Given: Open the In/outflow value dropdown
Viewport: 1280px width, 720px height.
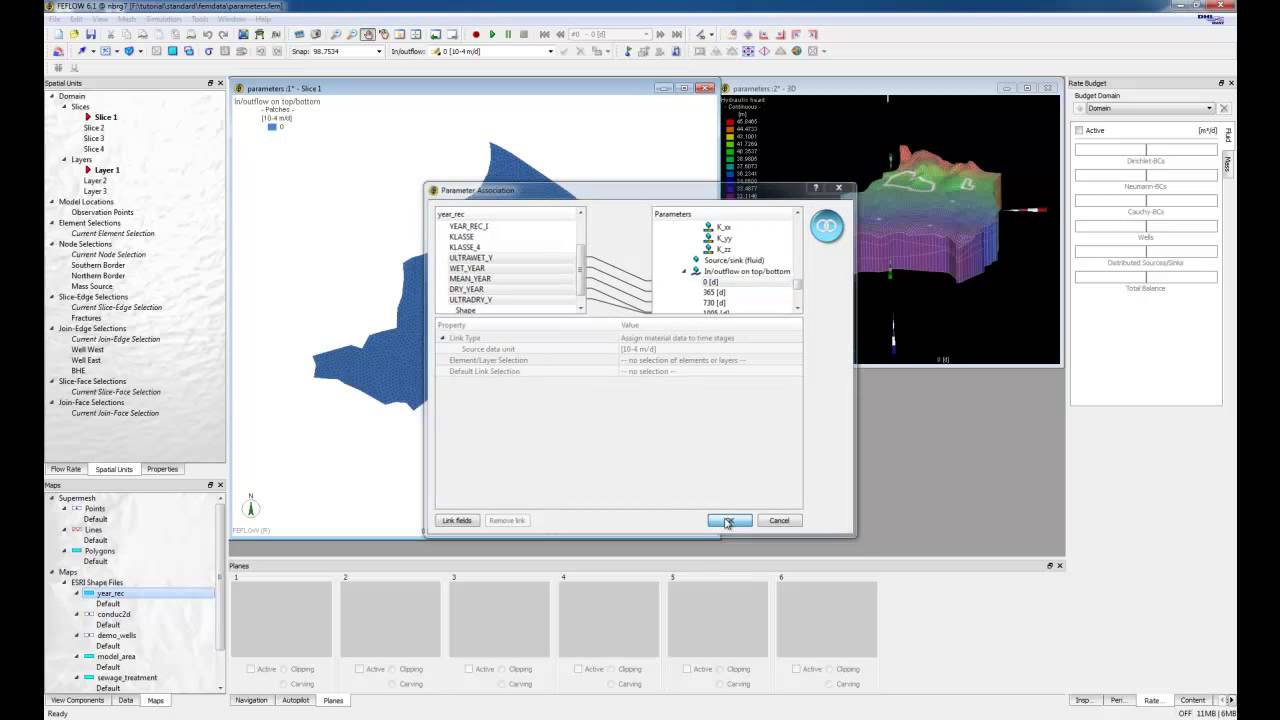Looking at the screenshot, I should 550,51.
